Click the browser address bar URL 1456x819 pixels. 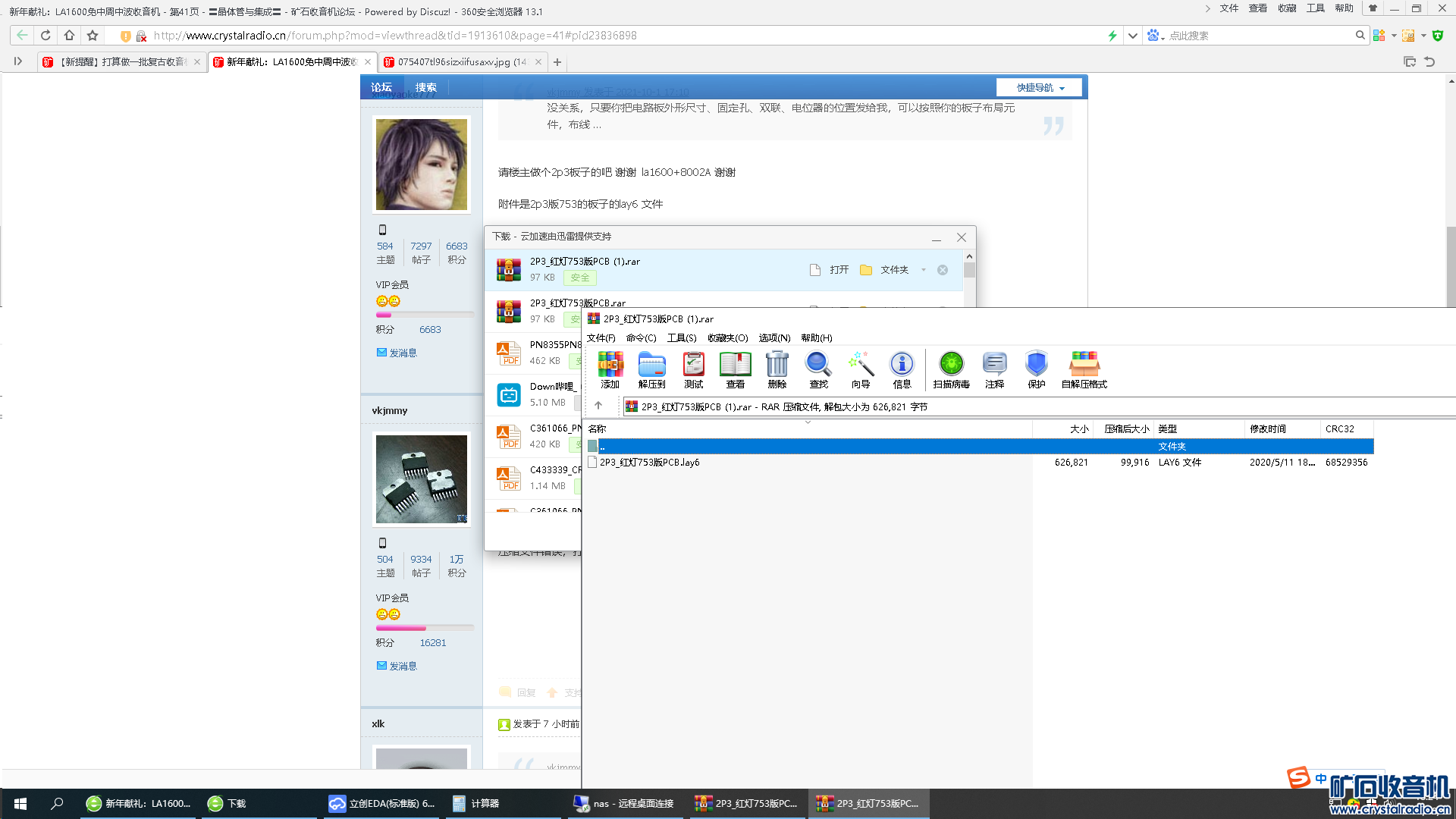pyautogui.click(x=394, y=36)
